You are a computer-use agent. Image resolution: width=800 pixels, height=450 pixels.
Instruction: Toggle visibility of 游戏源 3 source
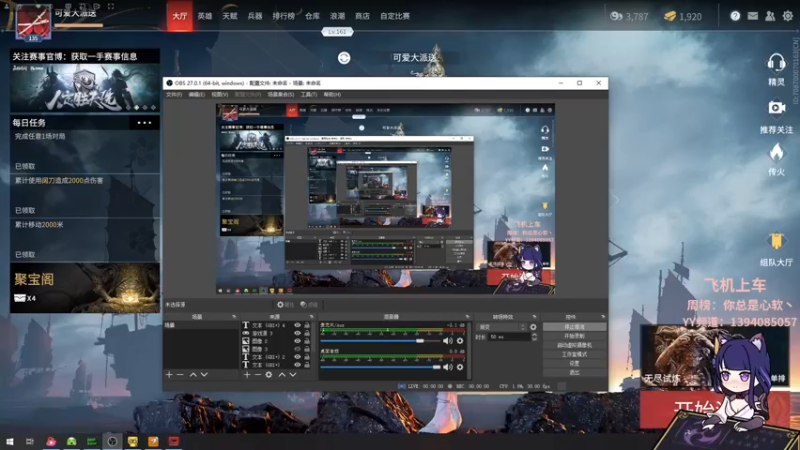[x=297, y=333]
